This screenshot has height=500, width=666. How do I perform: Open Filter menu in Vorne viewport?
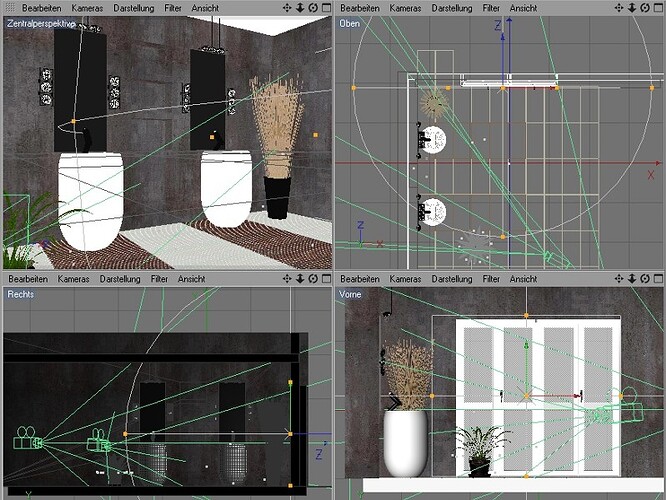(x=491, y=279)
